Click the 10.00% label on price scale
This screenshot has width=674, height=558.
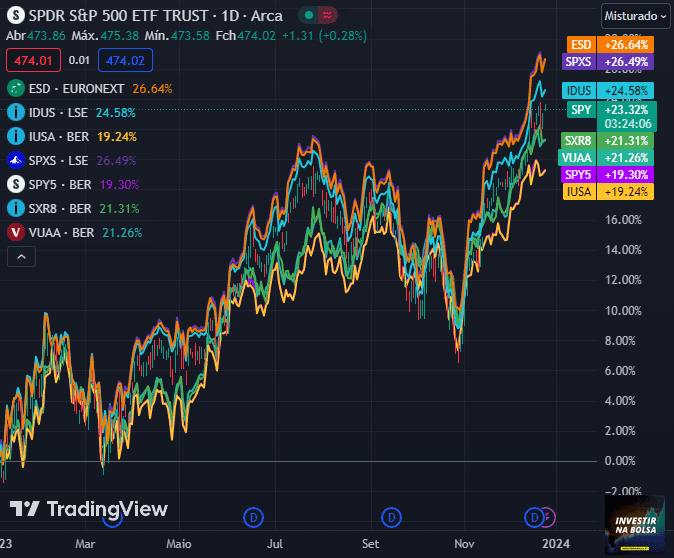623,310
